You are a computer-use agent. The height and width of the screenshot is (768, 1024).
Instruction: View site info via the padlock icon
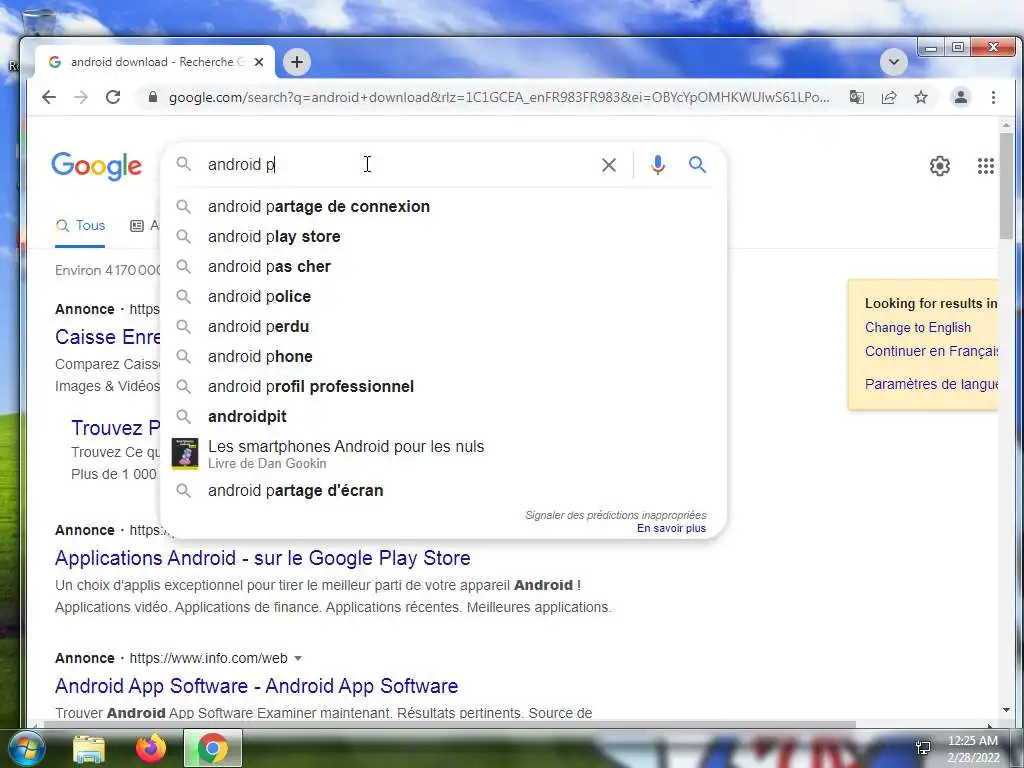coord(153,97)
